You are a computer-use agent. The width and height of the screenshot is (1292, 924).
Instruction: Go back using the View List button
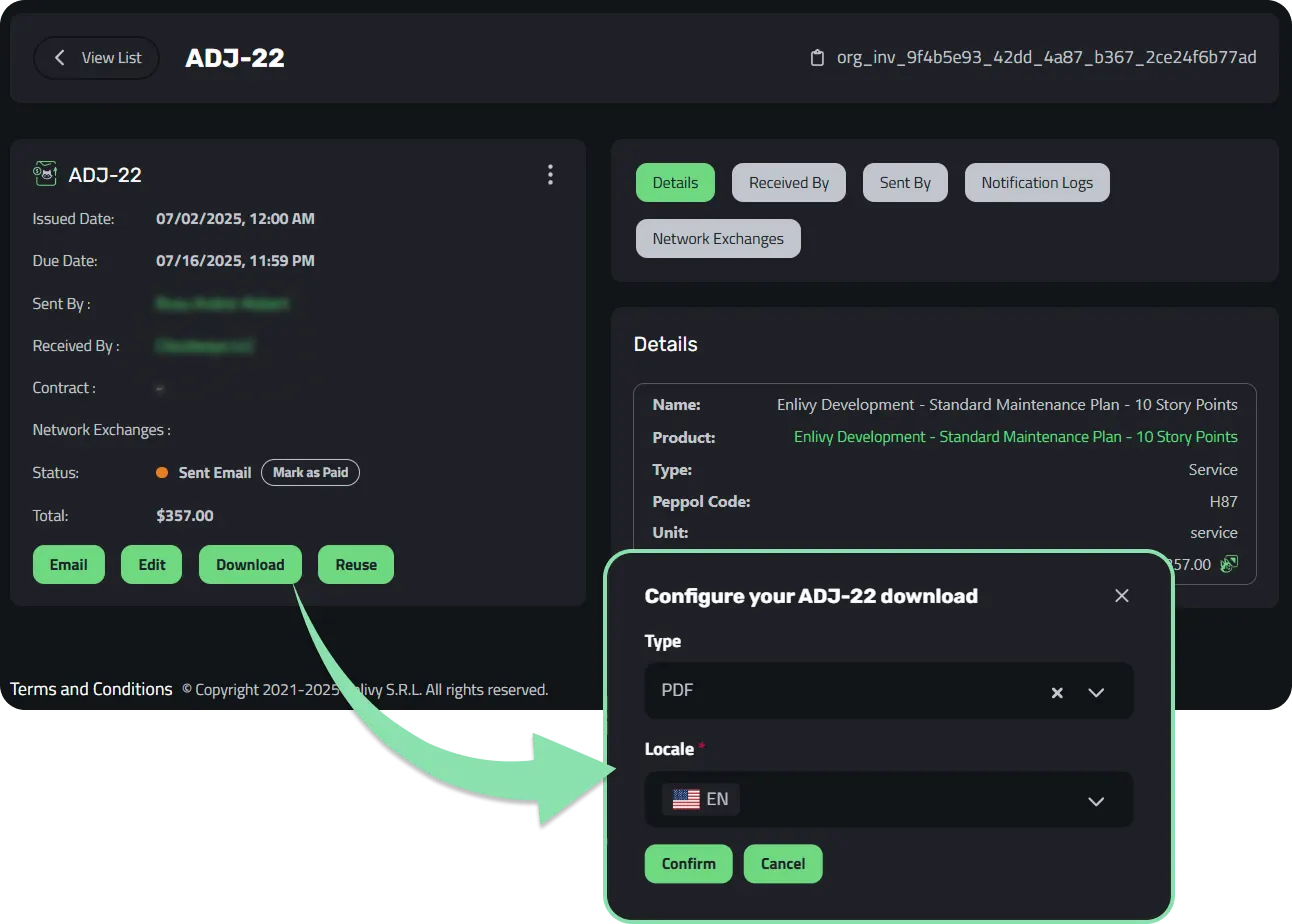(x=96, y=58)
